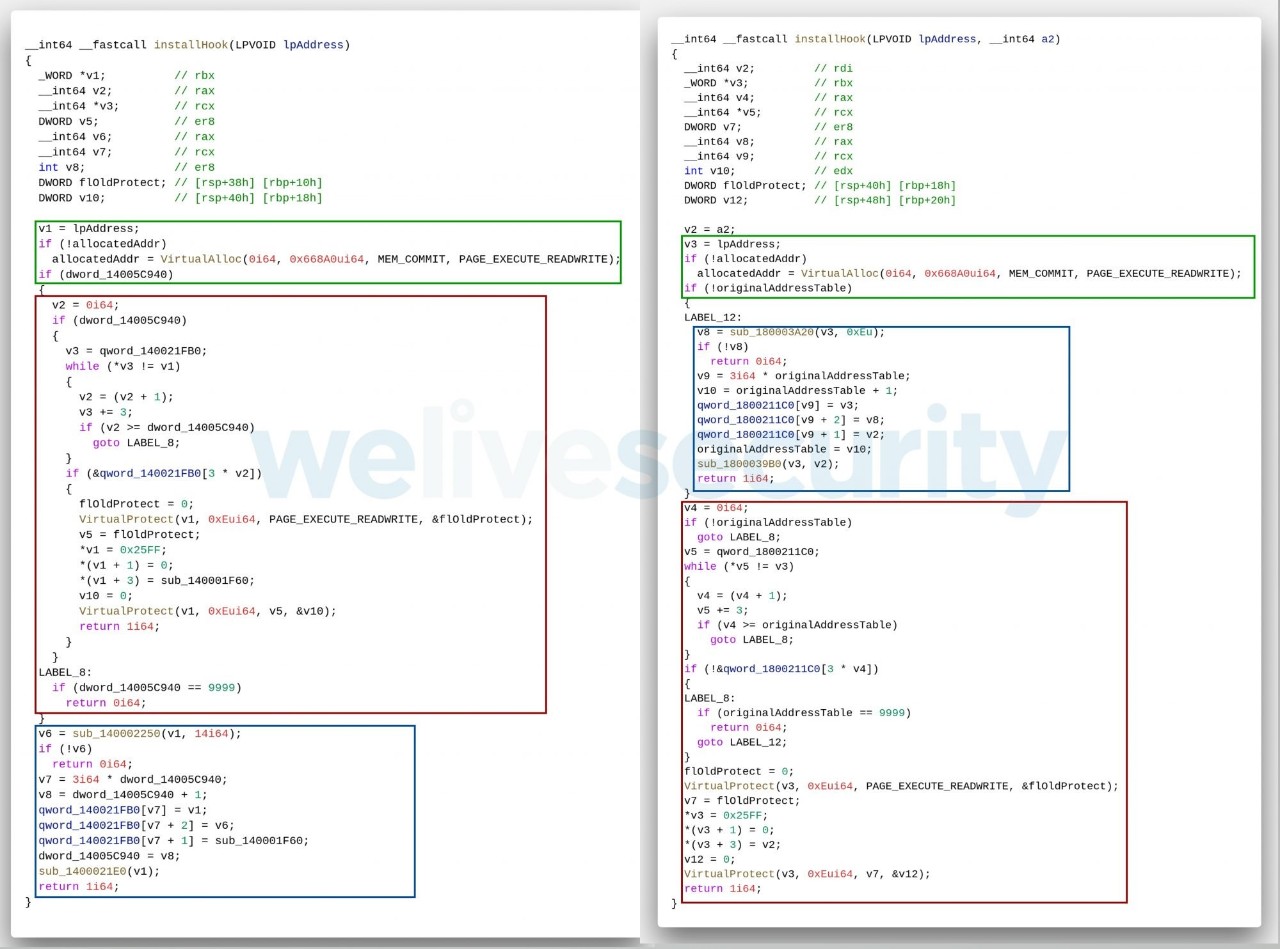Select DWORD flOldProtect declaration on left

[x=102, y=183]
